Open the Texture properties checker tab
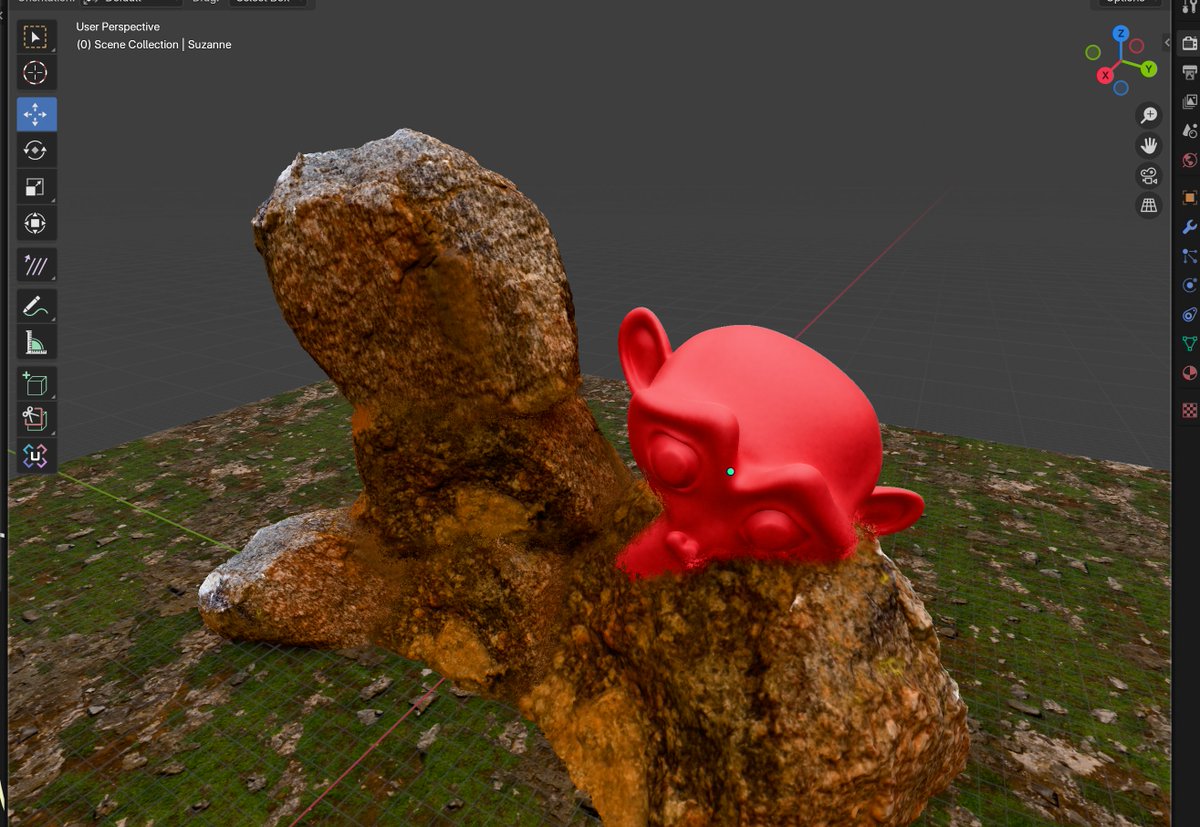The image size is (1200, 827). tap(1189, 409)
